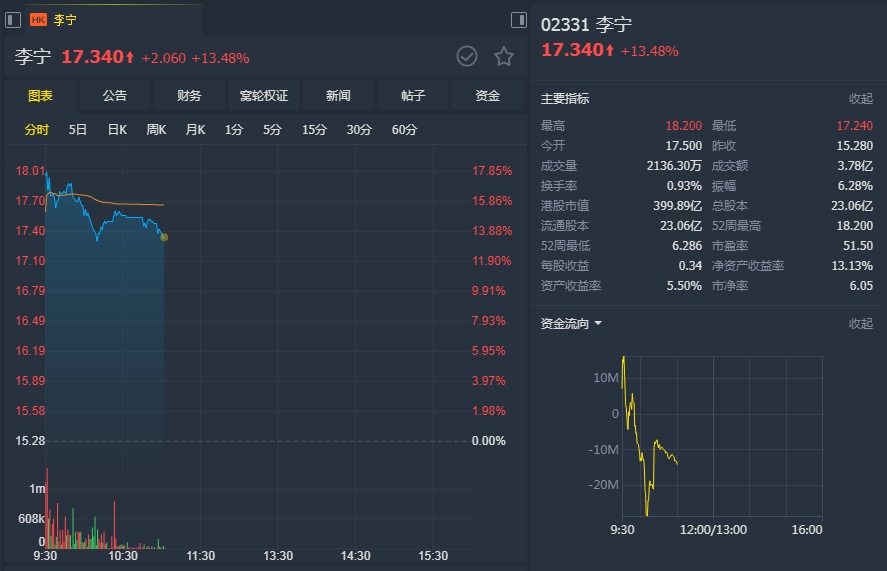The image size is (887, 571).
Task: Click the 帖子 tab
Action: click(413, 96)
